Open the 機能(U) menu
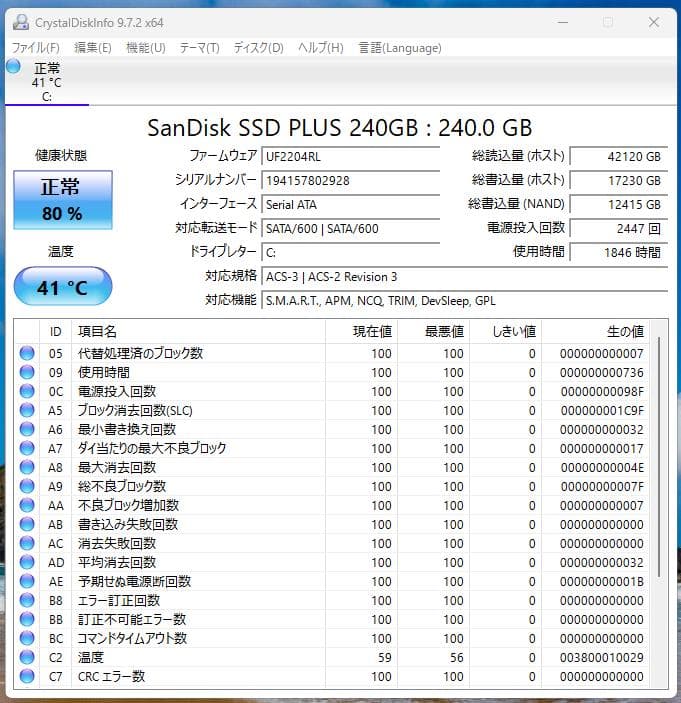This screenshot has height=703, width=681. [146, 48]
